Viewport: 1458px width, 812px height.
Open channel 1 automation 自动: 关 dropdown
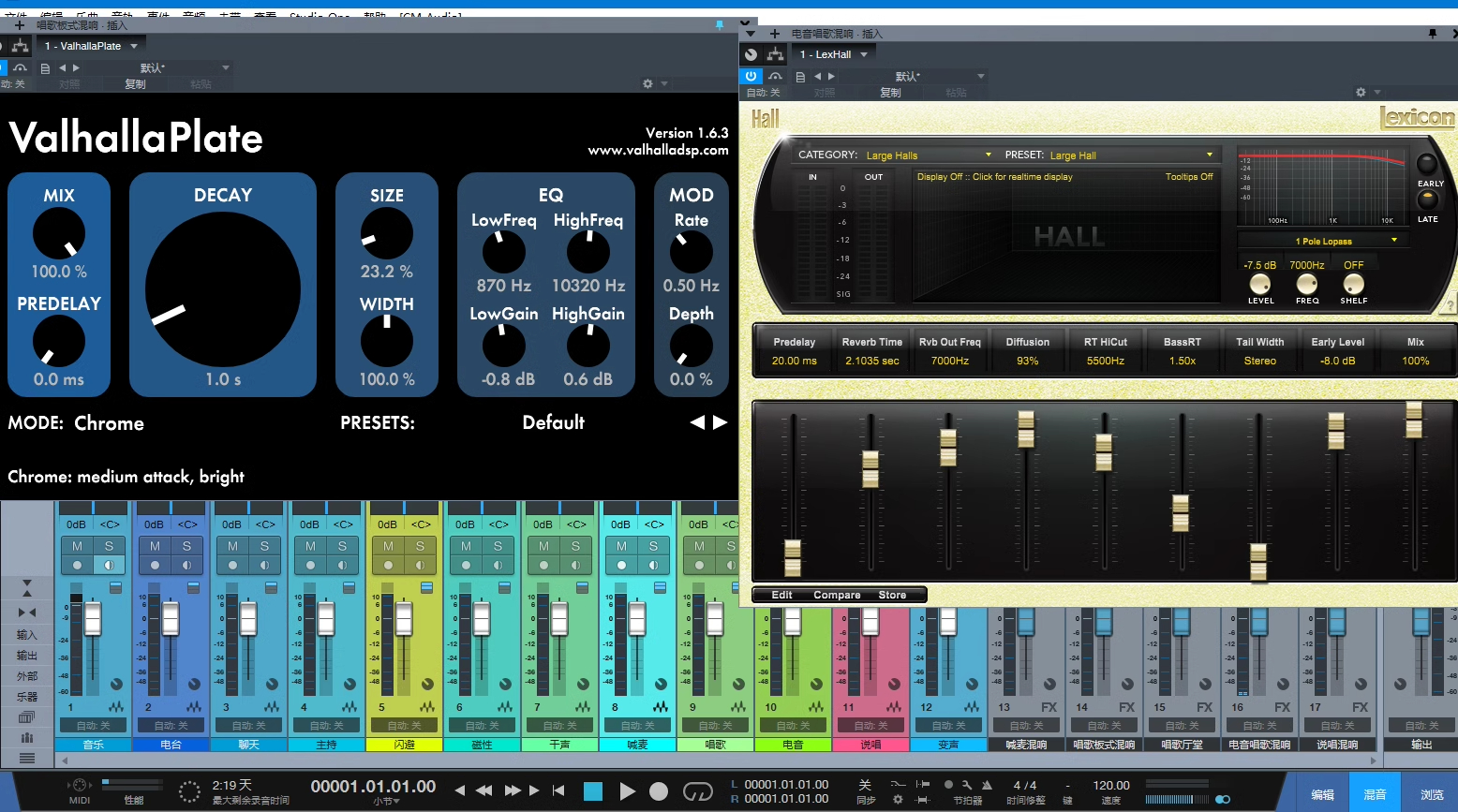coord(94,725)
